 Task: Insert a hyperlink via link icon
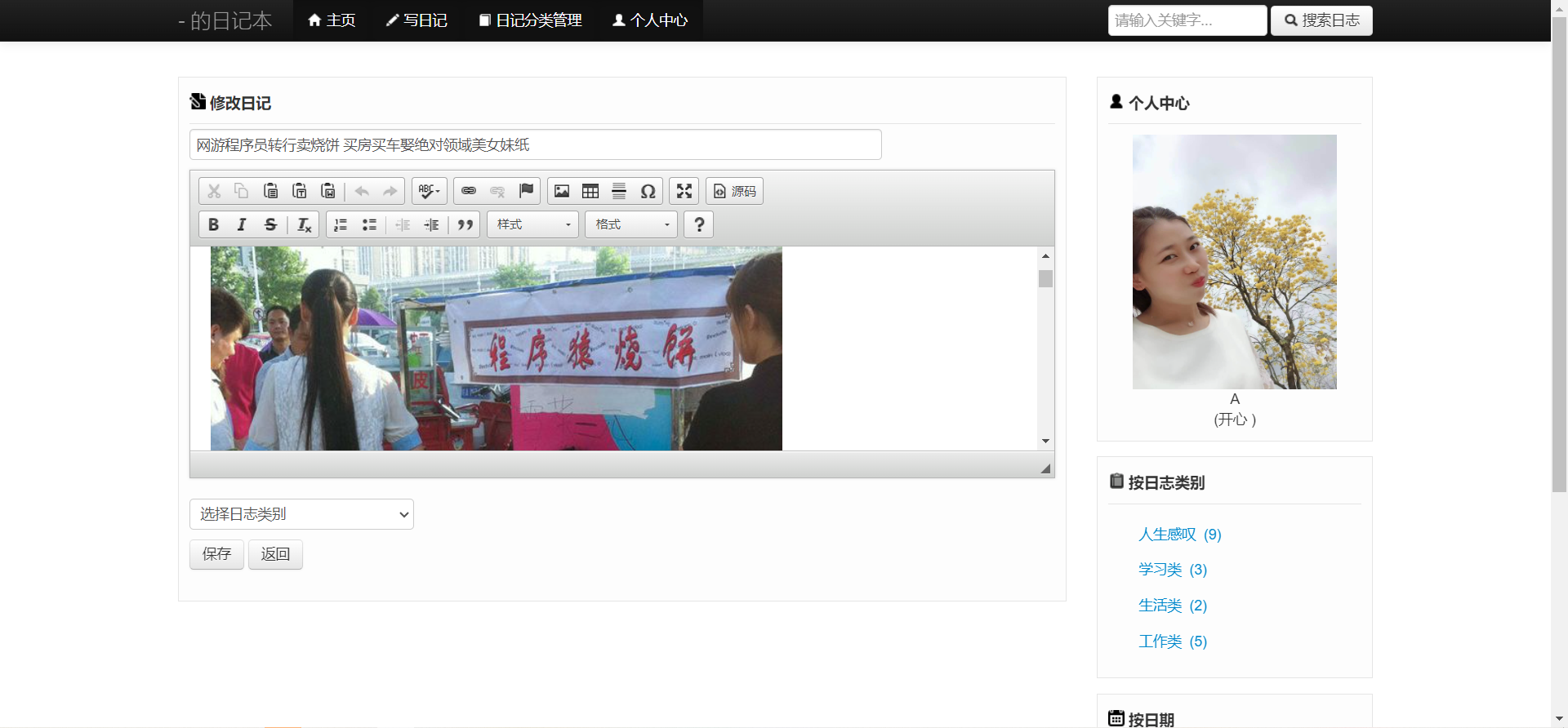[x=469, y=191]
